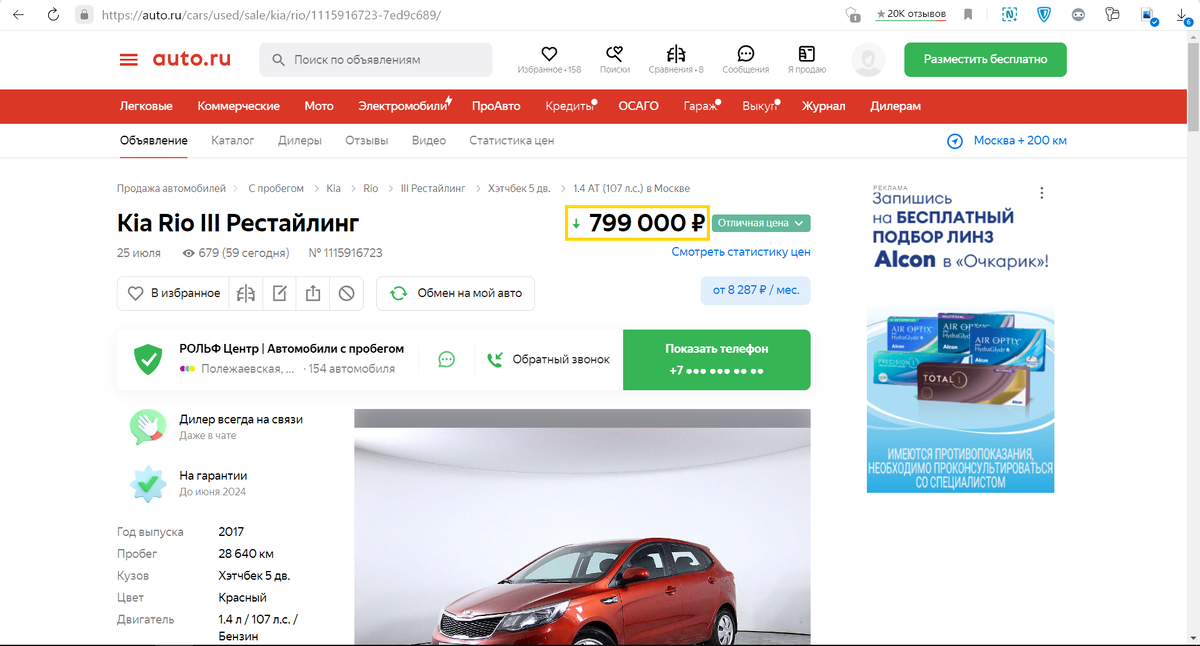
Task: Click breadcrumb 'Хэтчбек 5 дв.'
Action: [x=519, y=188]
